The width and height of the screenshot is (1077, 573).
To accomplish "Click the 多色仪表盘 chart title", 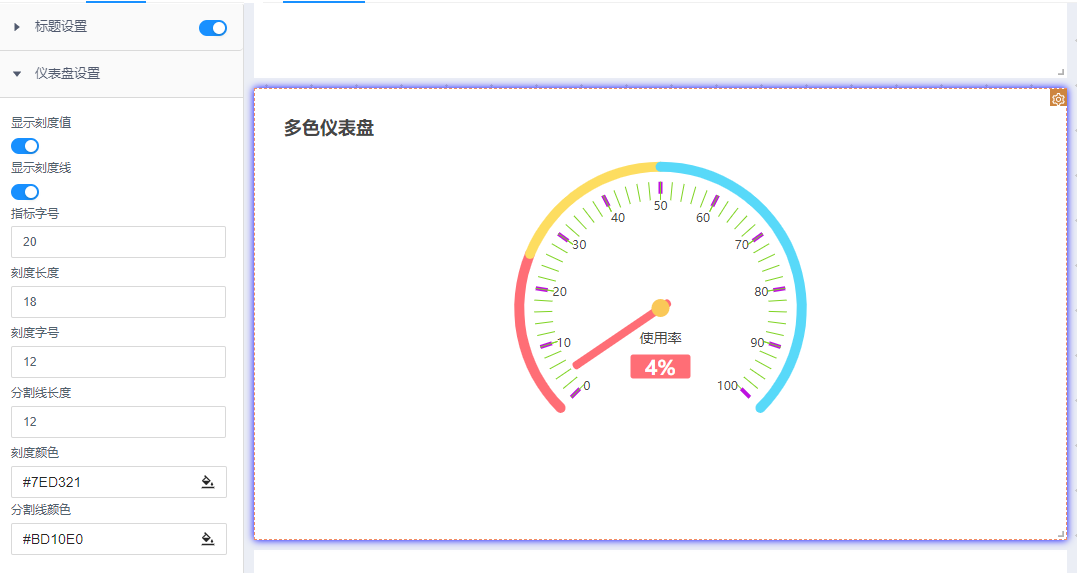I will [x=329, y=128].
